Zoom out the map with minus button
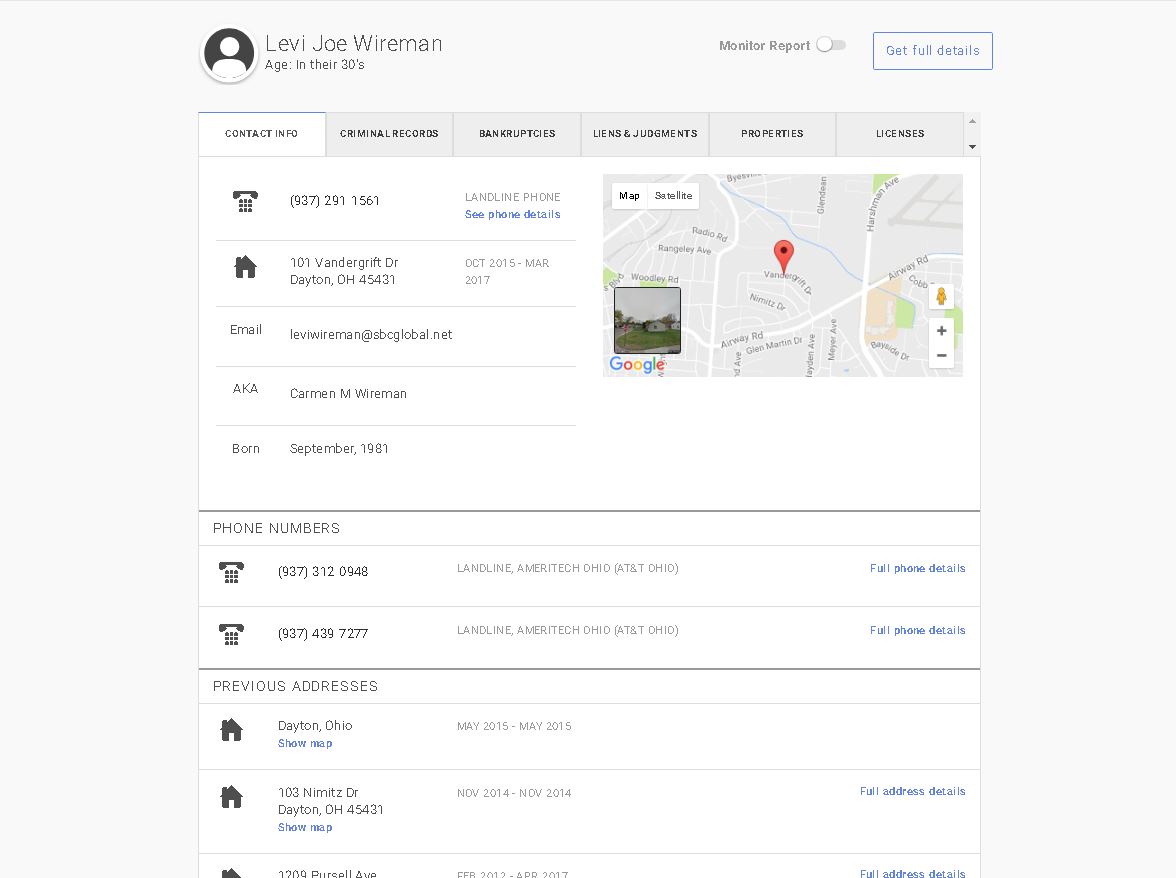The image size is (1176, 878). pyautogui.click(x=941, y=355)
